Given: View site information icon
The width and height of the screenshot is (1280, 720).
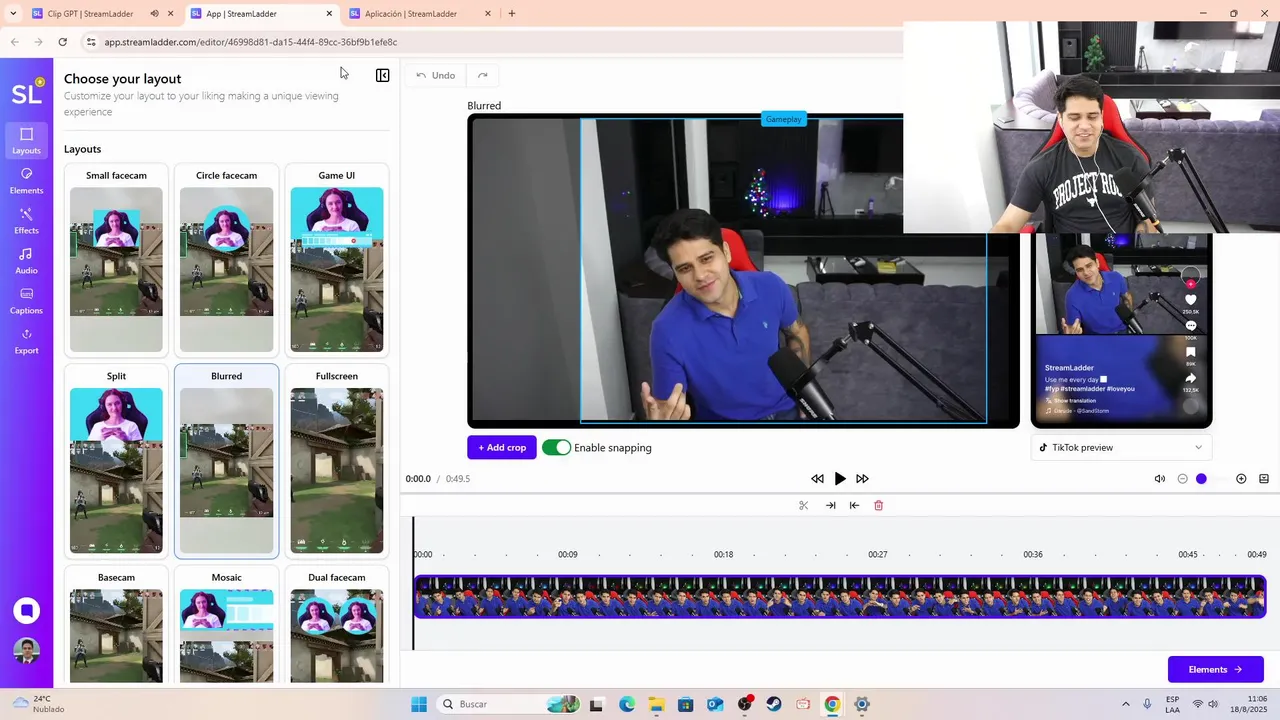Looking at the screenshot, I should point(91,42).
